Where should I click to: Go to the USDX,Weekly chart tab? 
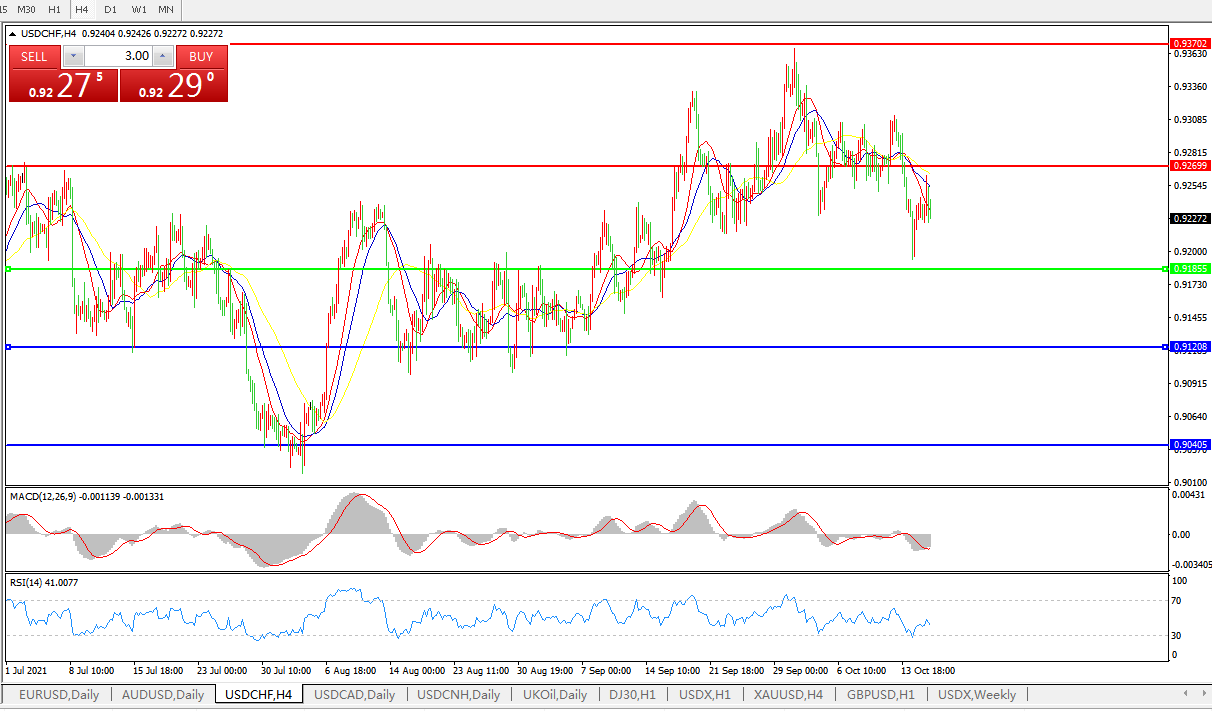(x=977, y=694)
